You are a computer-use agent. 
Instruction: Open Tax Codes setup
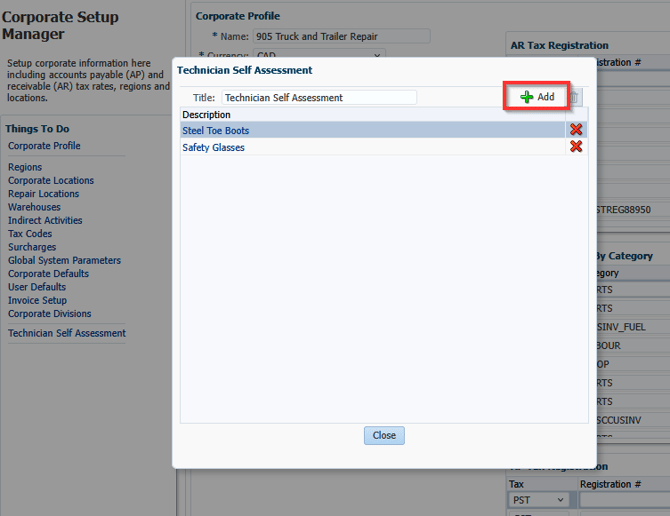(x=30, y=234)
